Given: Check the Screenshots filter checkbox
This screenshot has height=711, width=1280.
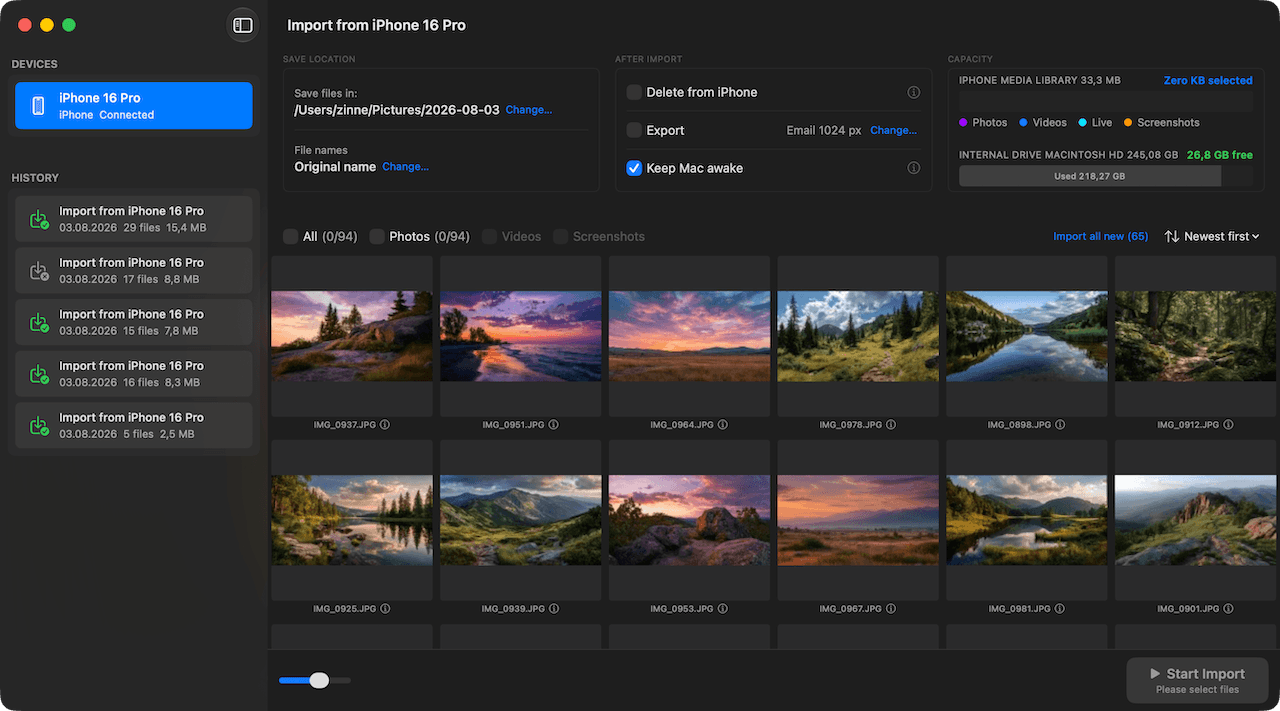Looking at the screenshot, I should point(561,237).
